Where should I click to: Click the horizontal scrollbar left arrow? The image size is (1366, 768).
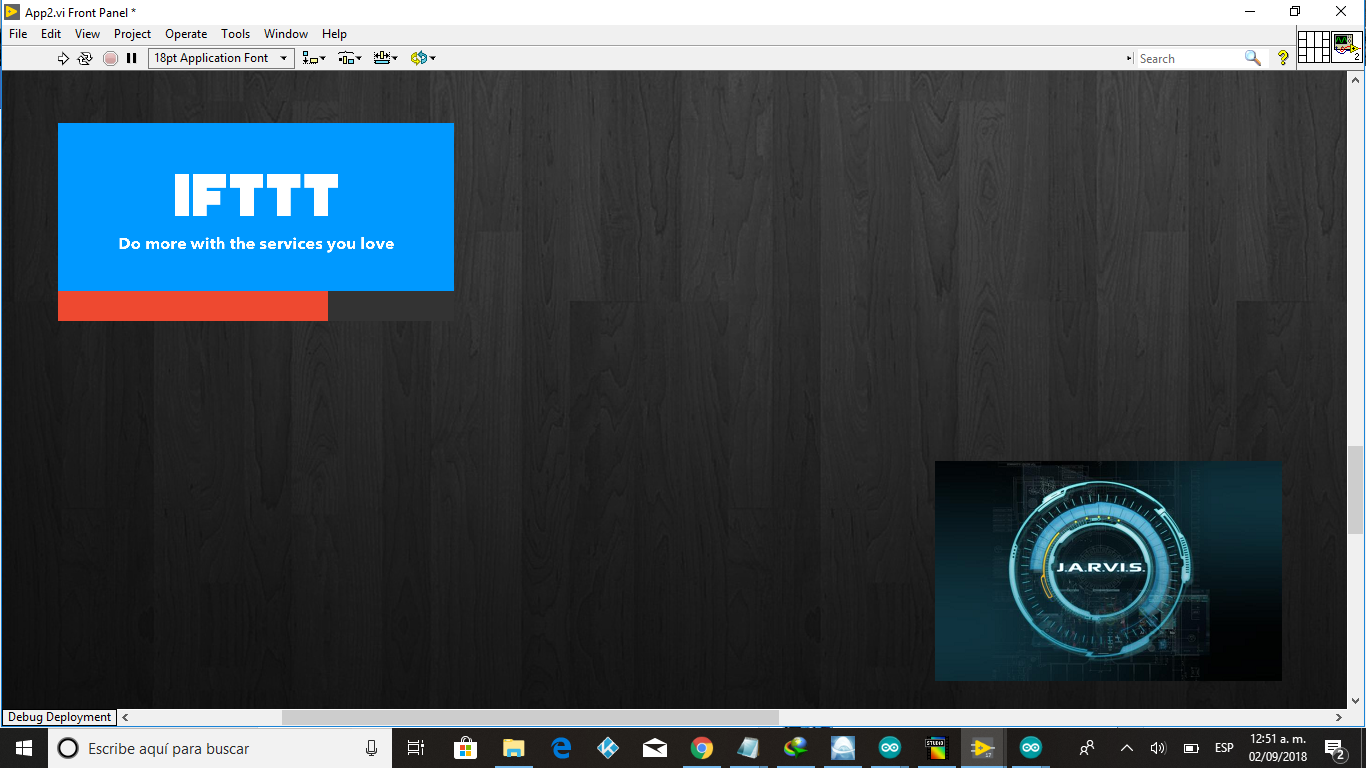coord(125,717)
